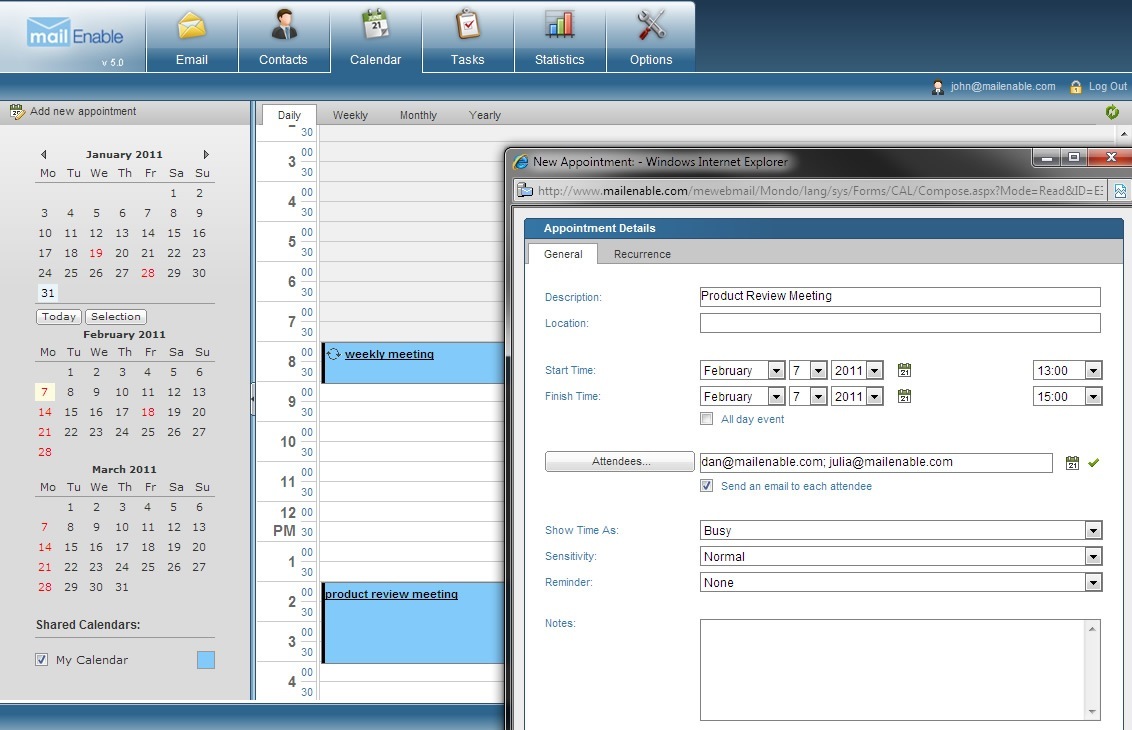
Task: Select highlighted February 7 date
Action: pyautogui.click(x=45, y=392)
